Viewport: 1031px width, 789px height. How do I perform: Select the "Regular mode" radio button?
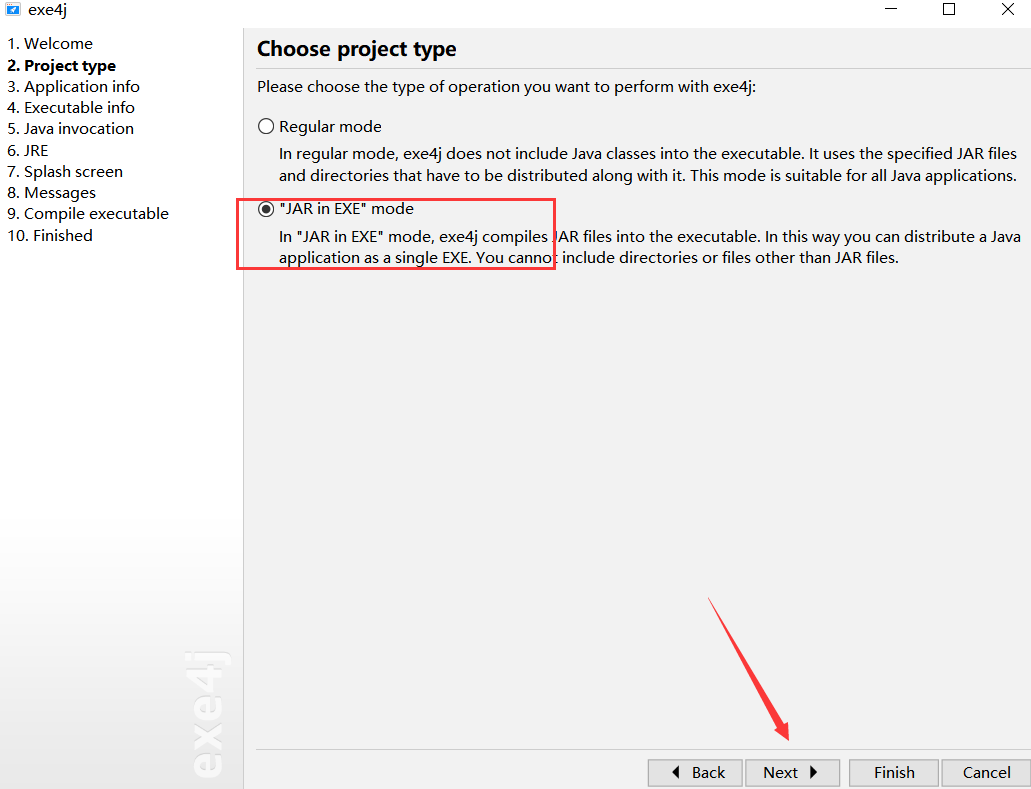point(265,126)
